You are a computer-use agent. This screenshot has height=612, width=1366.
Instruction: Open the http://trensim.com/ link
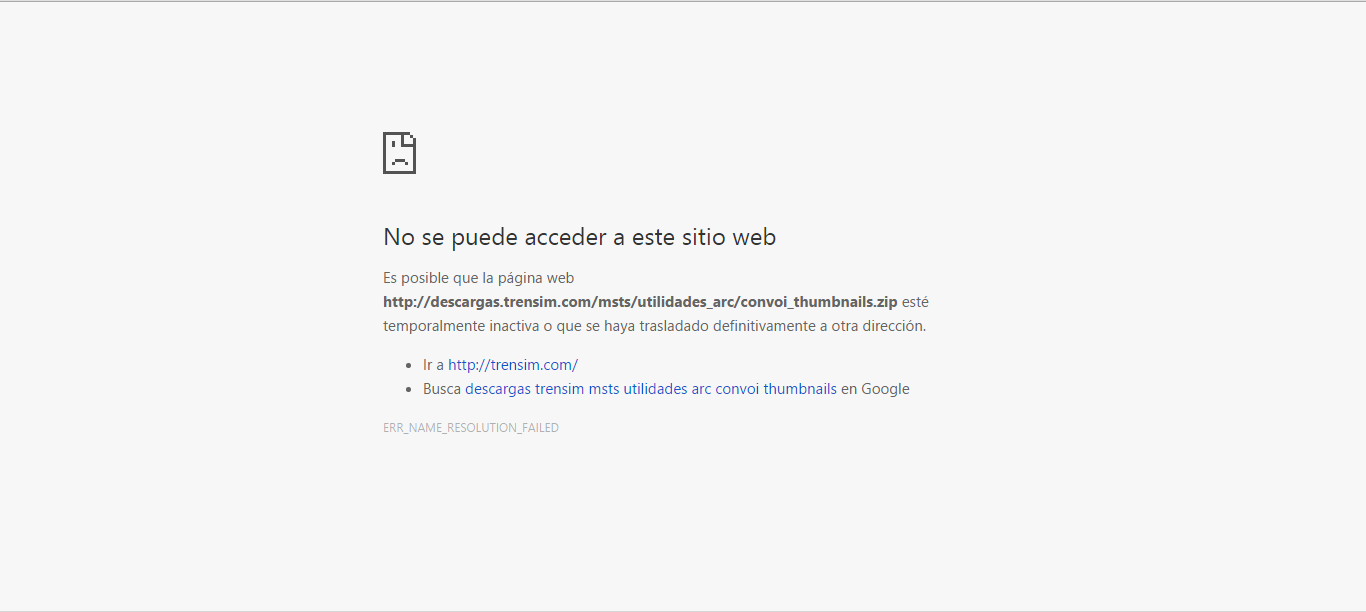click(x=512, y=365)
